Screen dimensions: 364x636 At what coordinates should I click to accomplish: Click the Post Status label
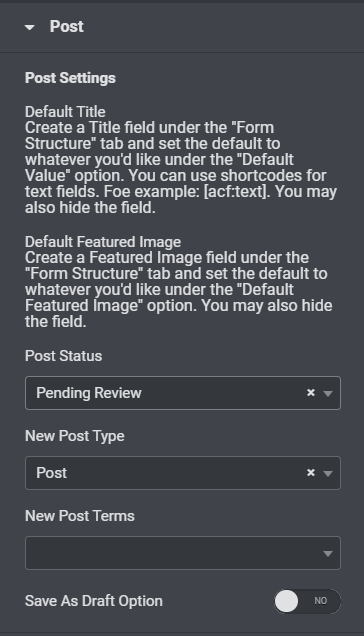coord(63,356)
